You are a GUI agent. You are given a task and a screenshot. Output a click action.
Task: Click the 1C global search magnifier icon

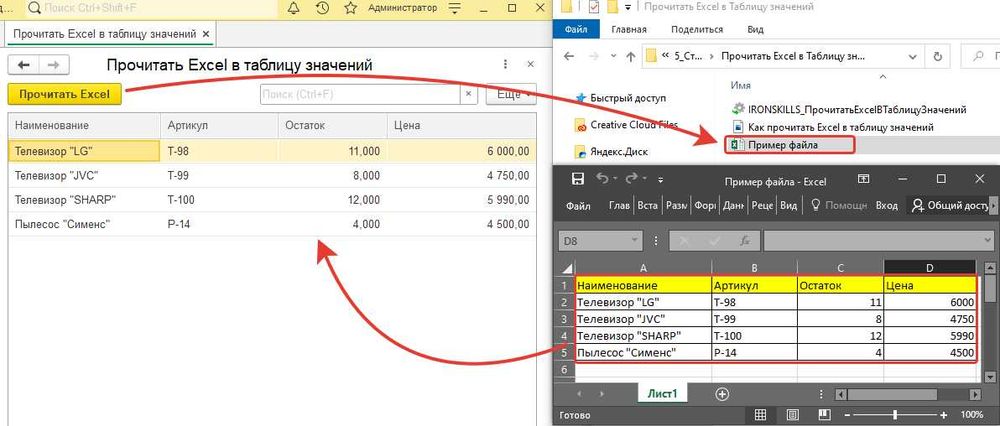pos(34,8)
